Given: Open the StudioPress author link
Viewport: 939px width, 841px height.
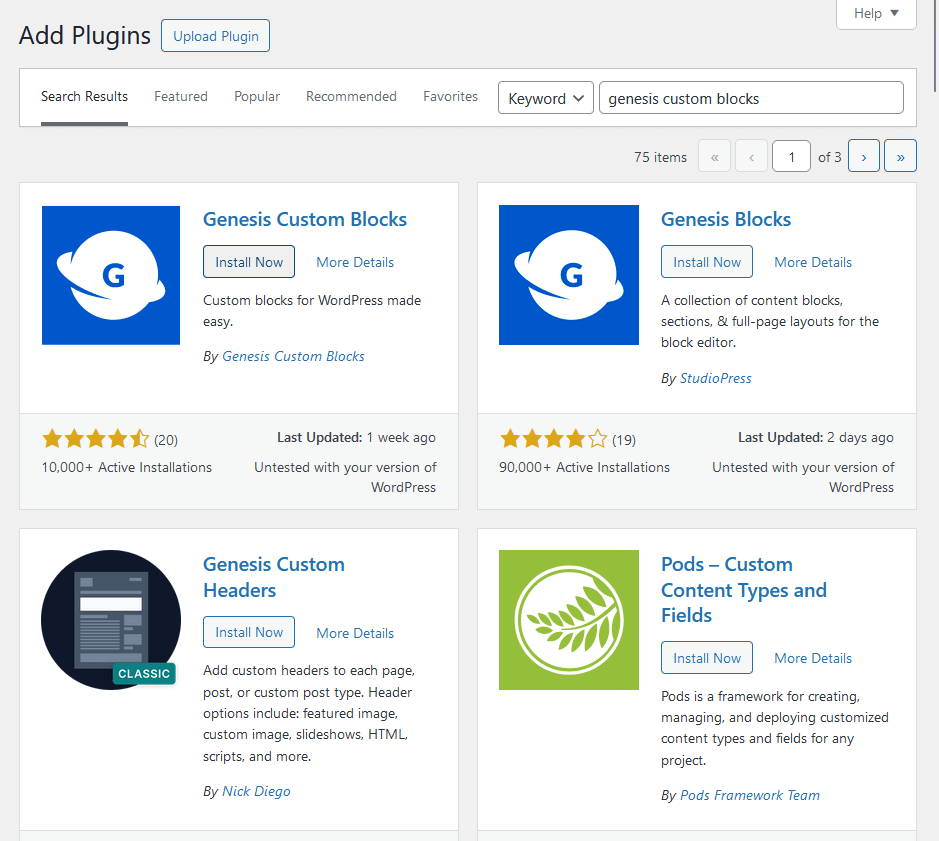Looking at the screenshot, I should point(716,379).
